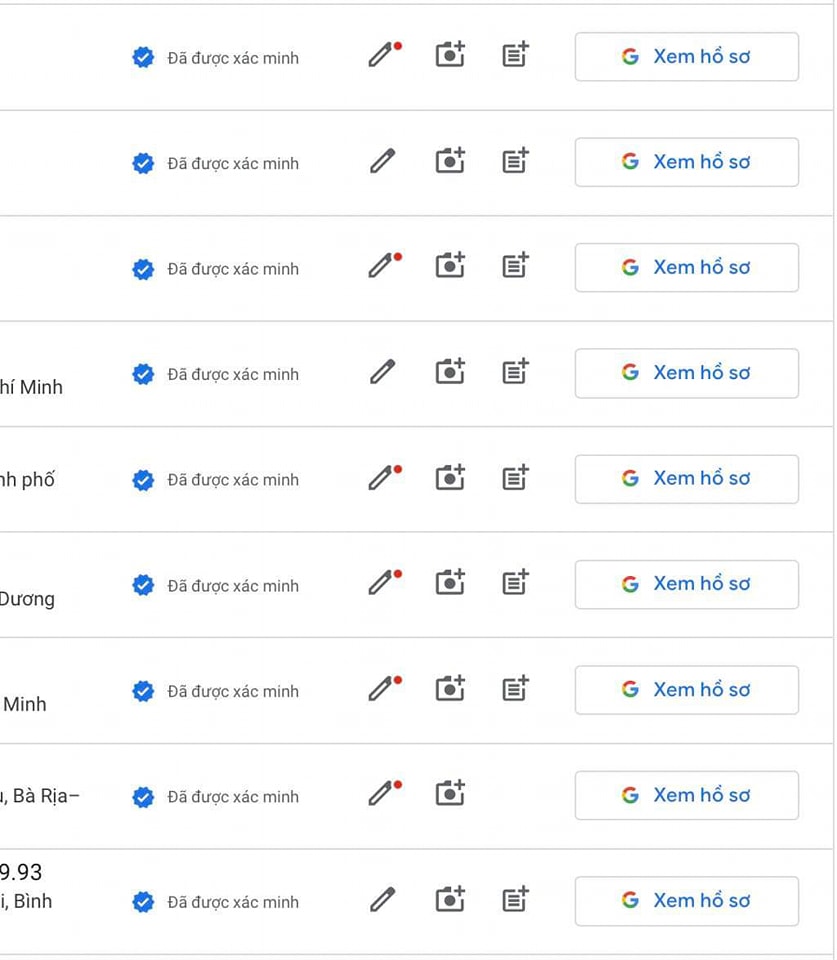The height and width of the screenshot is (960, 837).
Task: Add a photo to the bottom "Bình" listing
Action: [449, 898]
